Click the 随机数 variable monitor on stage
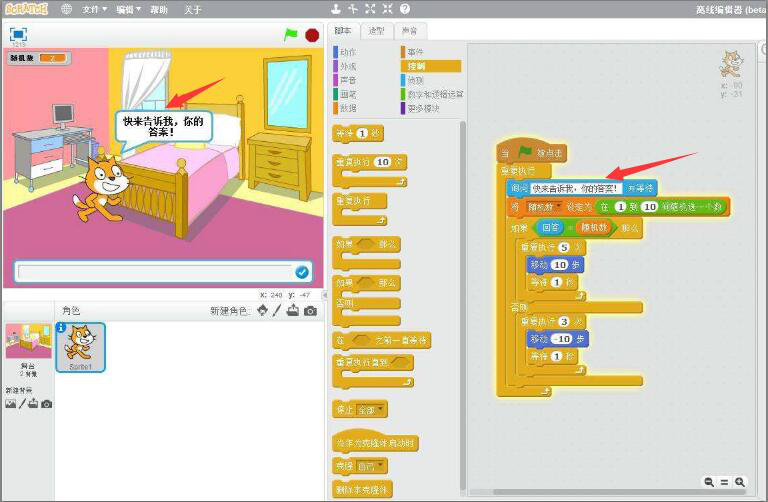The height and width of the screenshot is (502, 768). (x=39, y=58)
